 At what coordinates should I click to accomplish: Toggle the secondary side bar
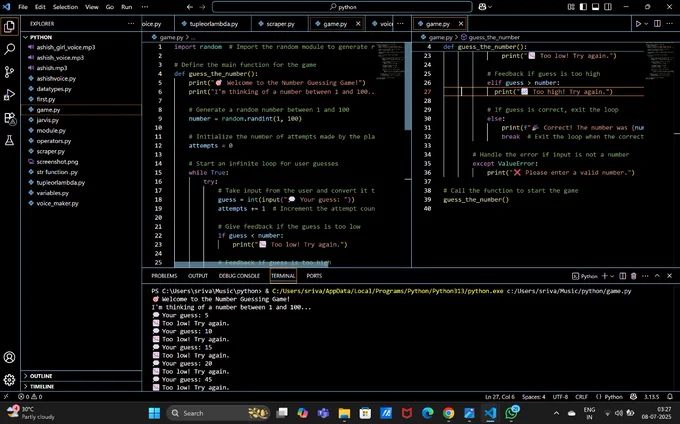point(608,7)
